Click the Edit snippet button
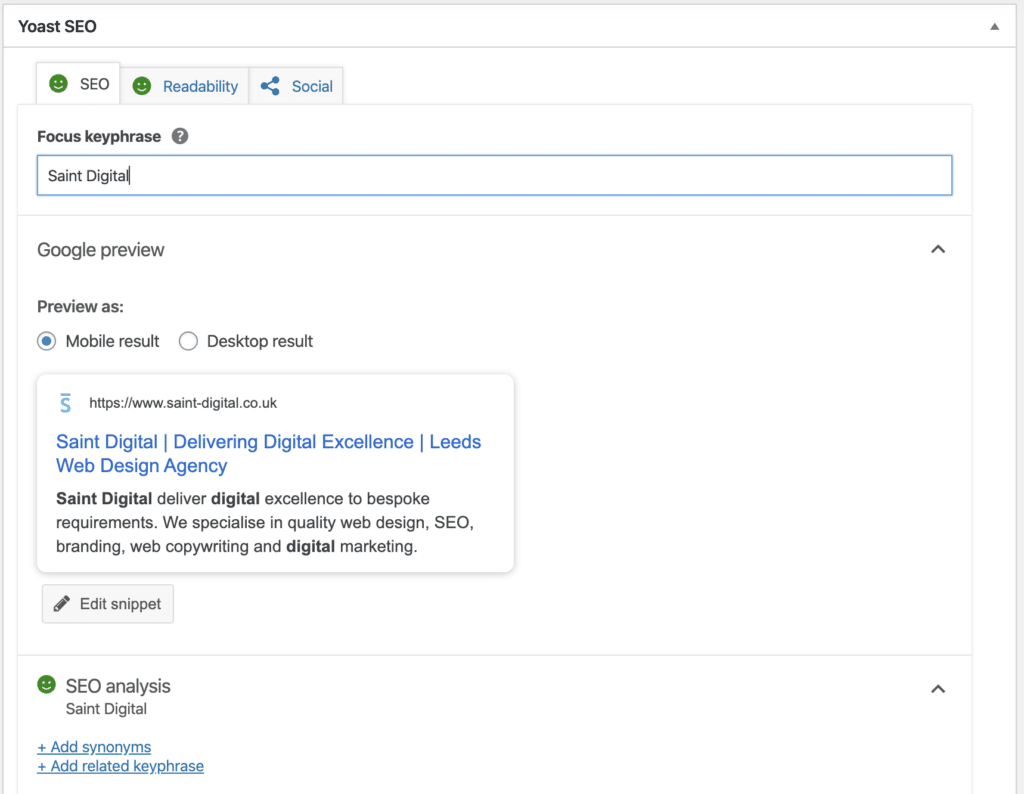 pos(108,604)
